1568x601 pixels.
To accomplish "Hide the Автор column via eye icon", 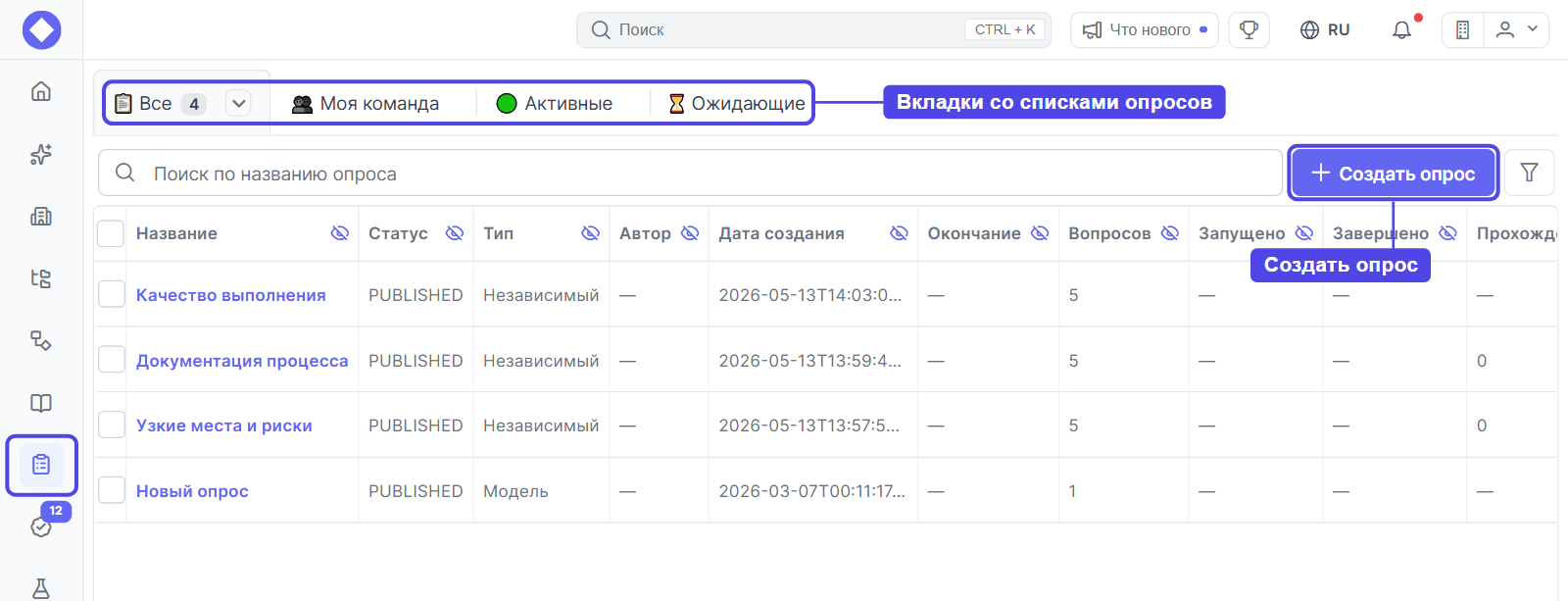I will [690, 233].
